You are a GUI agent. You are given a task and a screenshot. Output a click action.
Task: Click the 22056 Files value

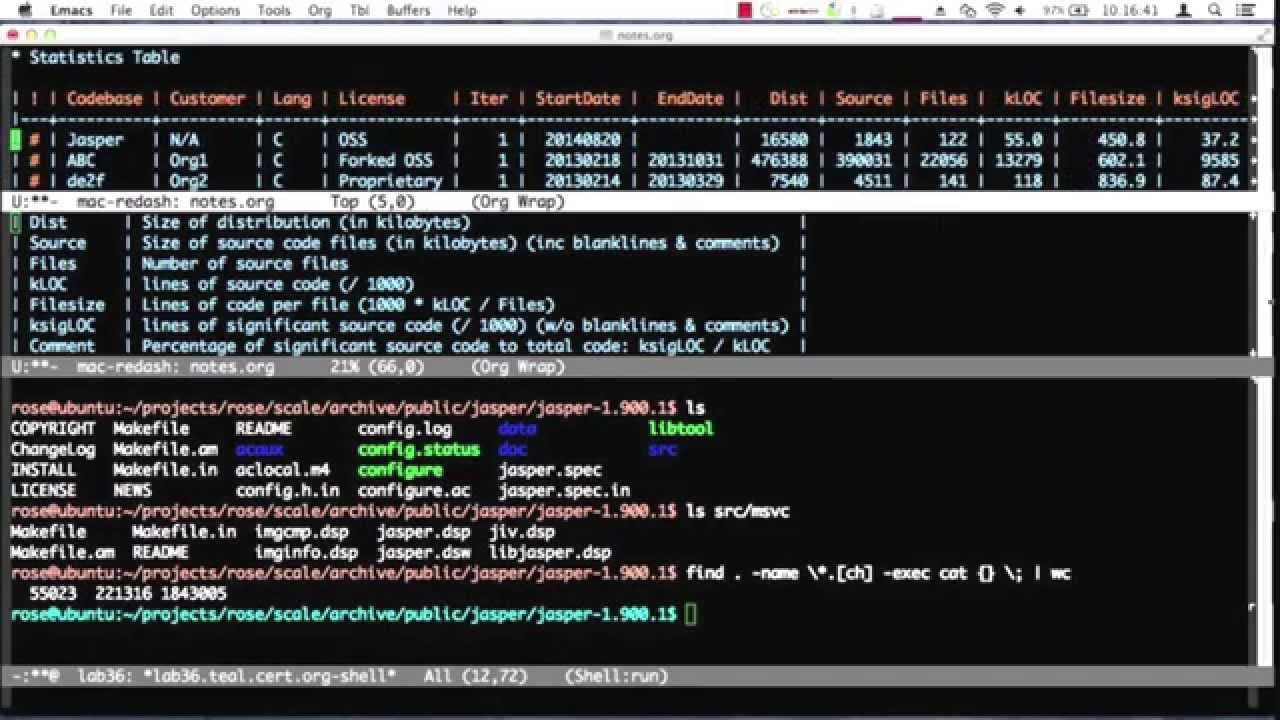(x=943, y=160)
